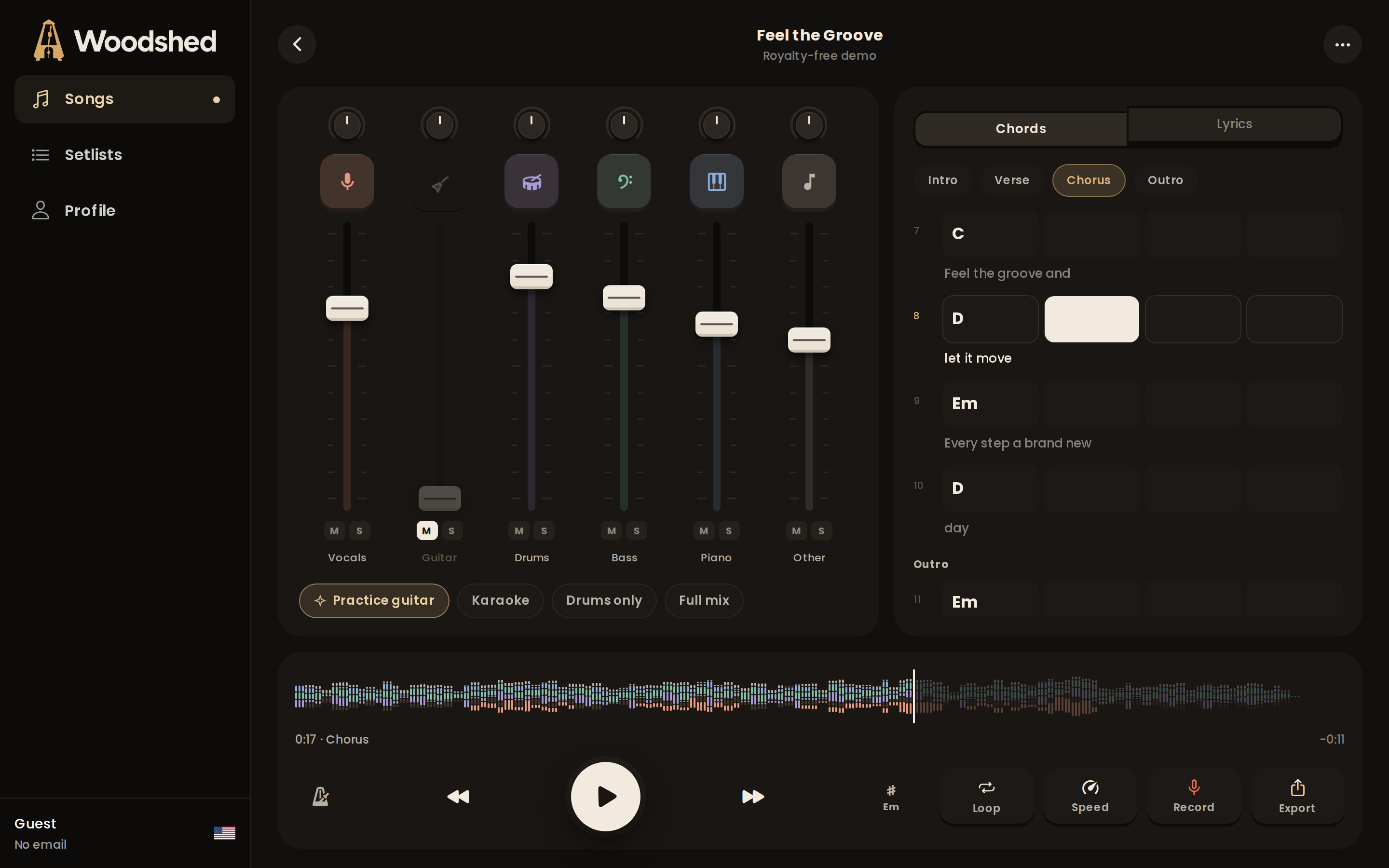Select the Chorus section chip
The image size is (1389, 868).
(x=1088, y=180)
